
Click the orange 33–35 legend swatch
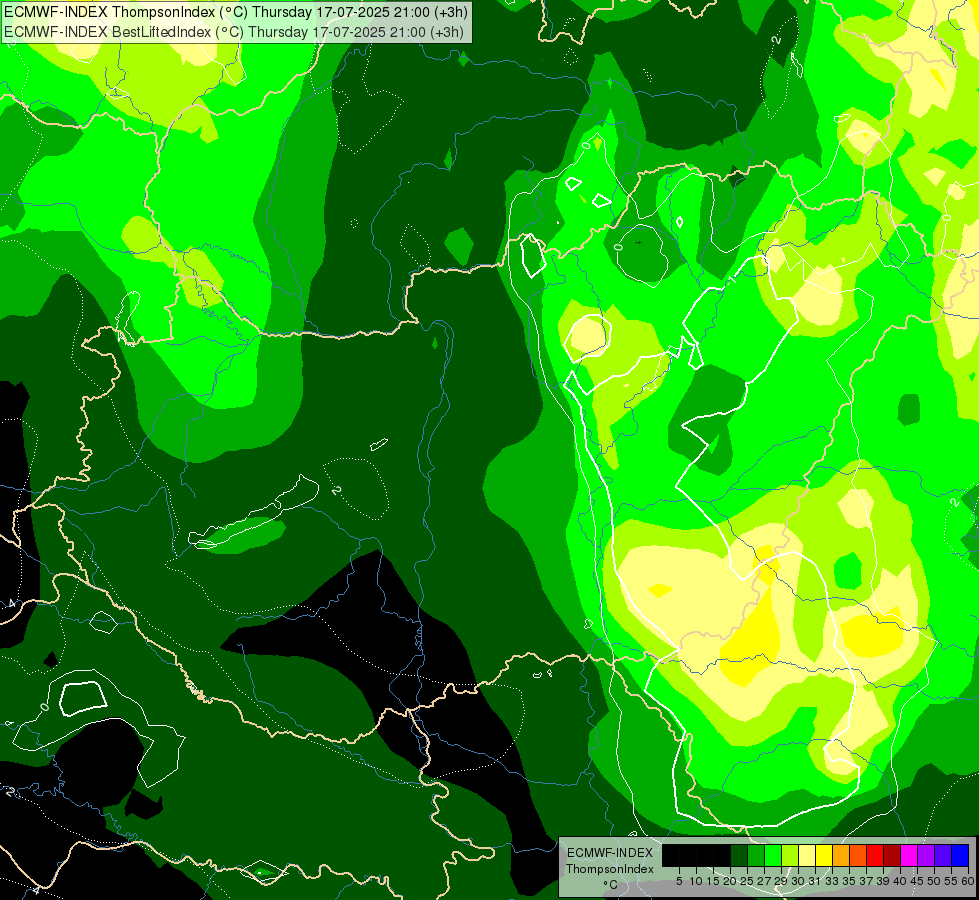click(x=841, y=855)
